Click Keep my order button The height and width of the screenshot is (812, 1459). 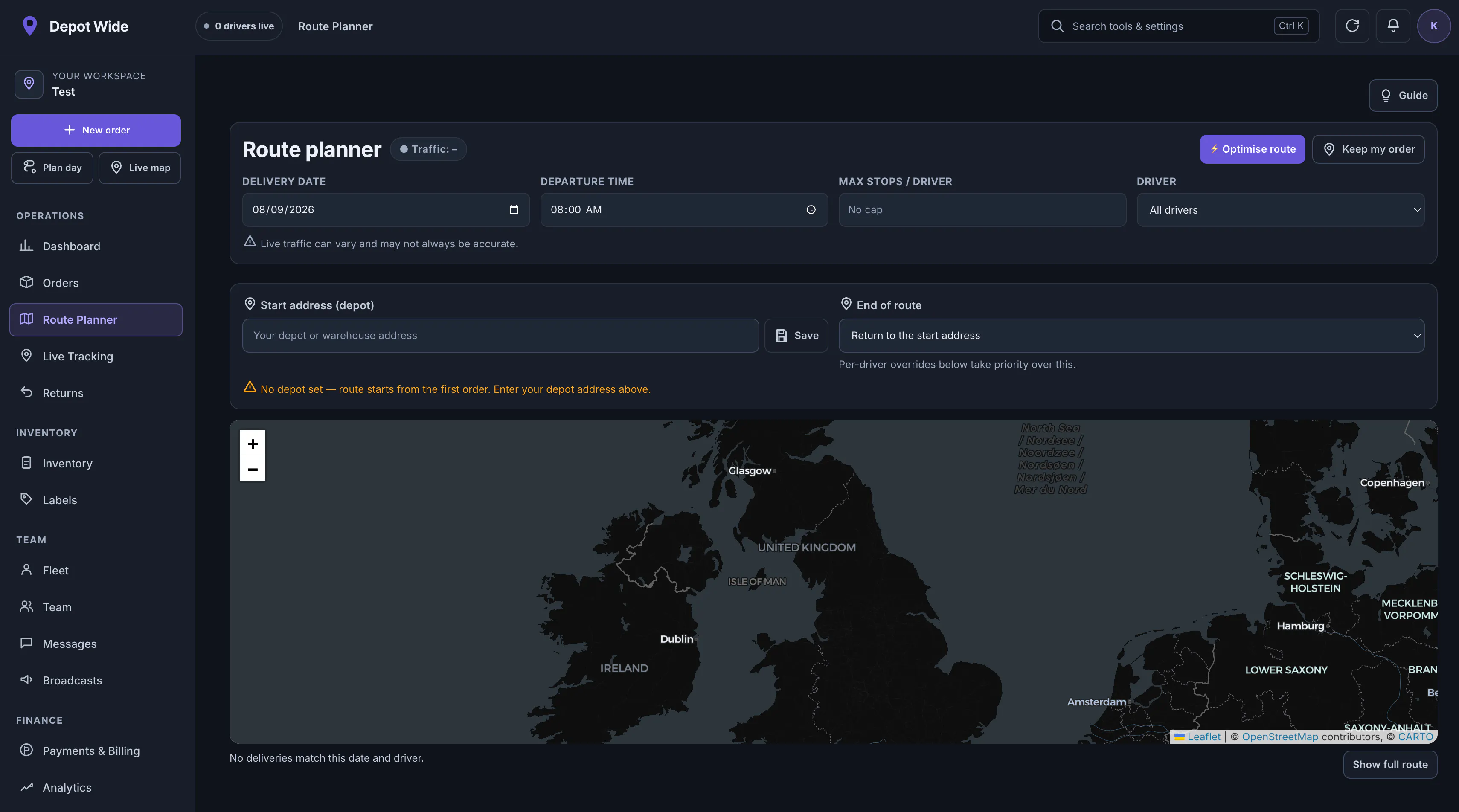(x=1369, y=150)
